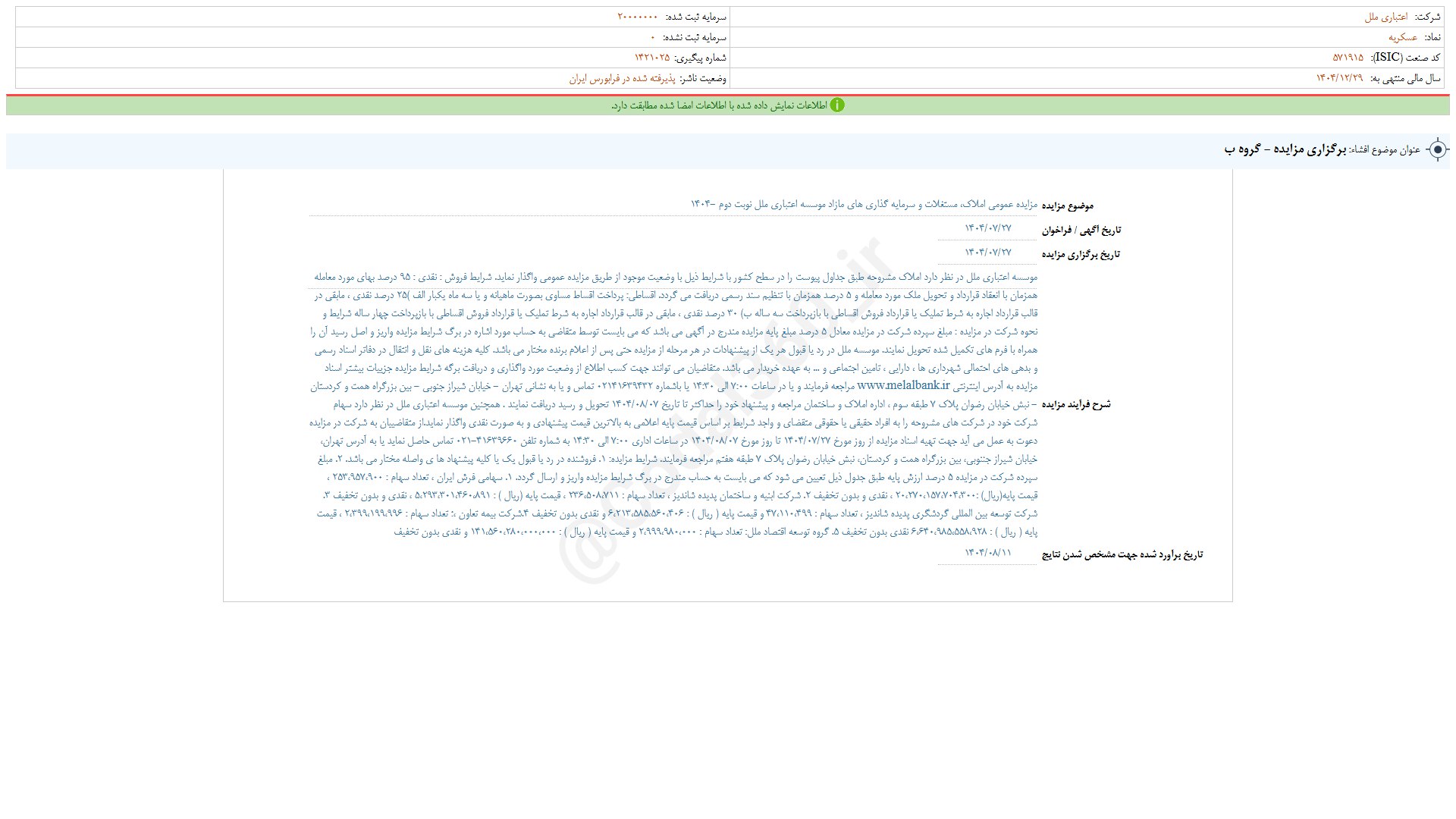This screenshot has height=819, width=1456.
Task: Click the auction holding date field
Action: 987,253
